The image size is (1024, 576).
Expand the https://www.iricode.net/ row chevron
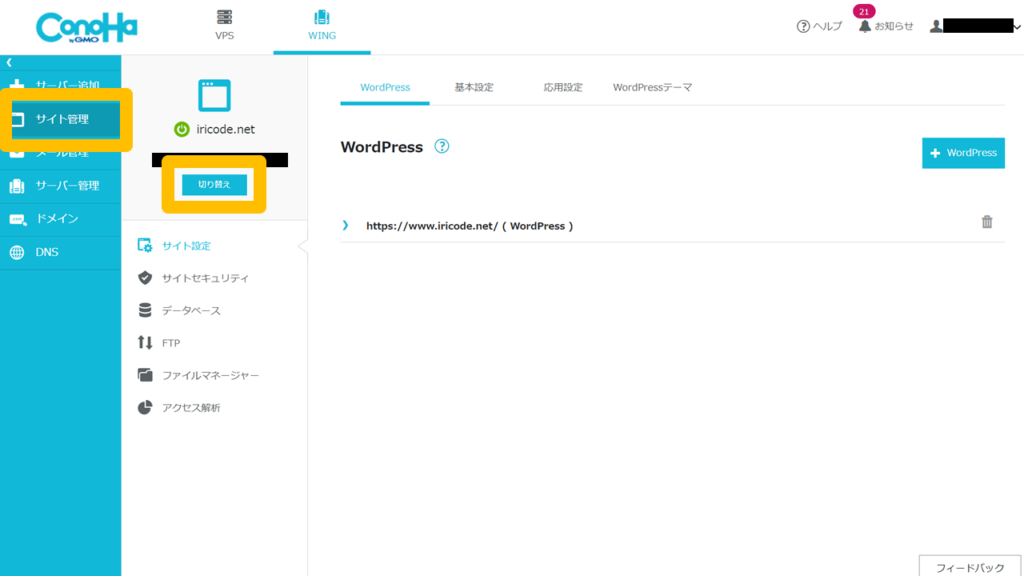click(345, 226)
